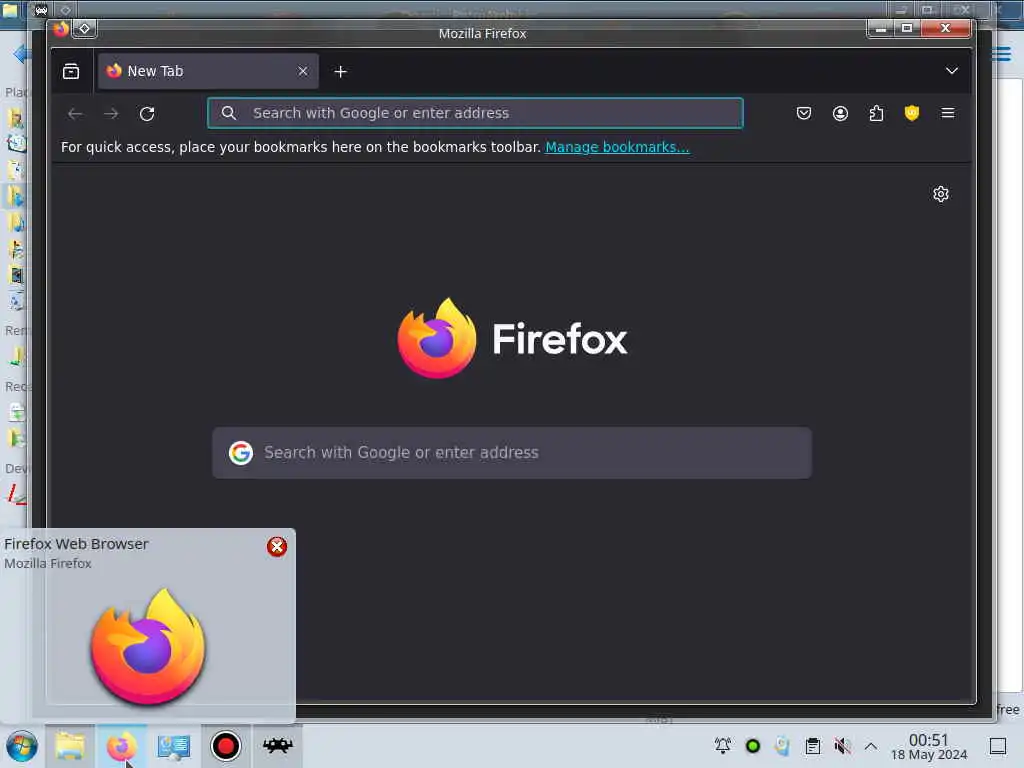Open the file manager from taskbar
This screenshot has width=1024, height=768.
(70, 746)
